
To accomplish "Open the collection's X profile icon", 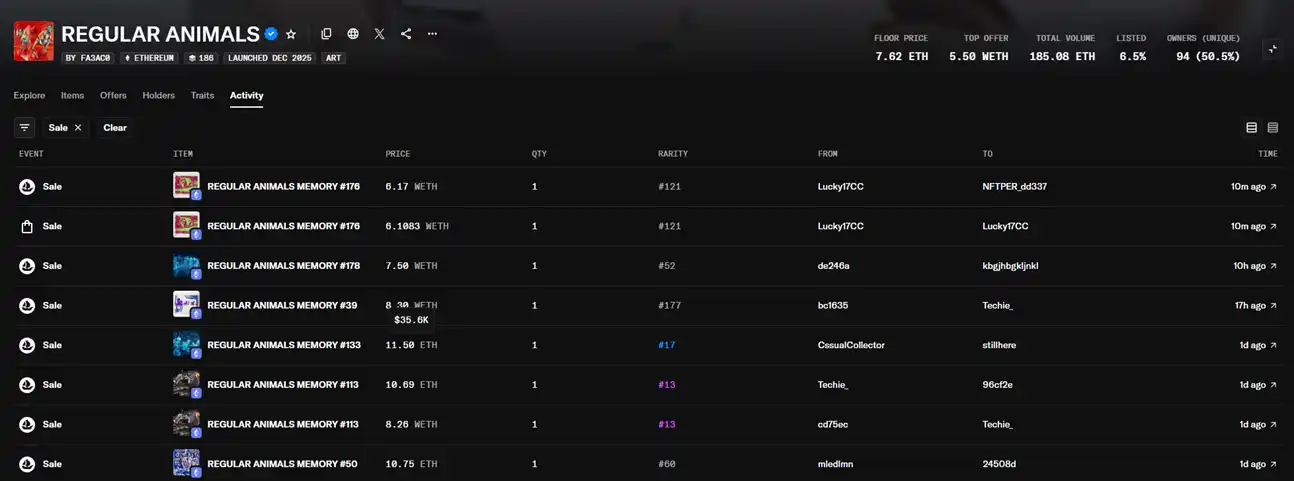I will tap(379, 34).
